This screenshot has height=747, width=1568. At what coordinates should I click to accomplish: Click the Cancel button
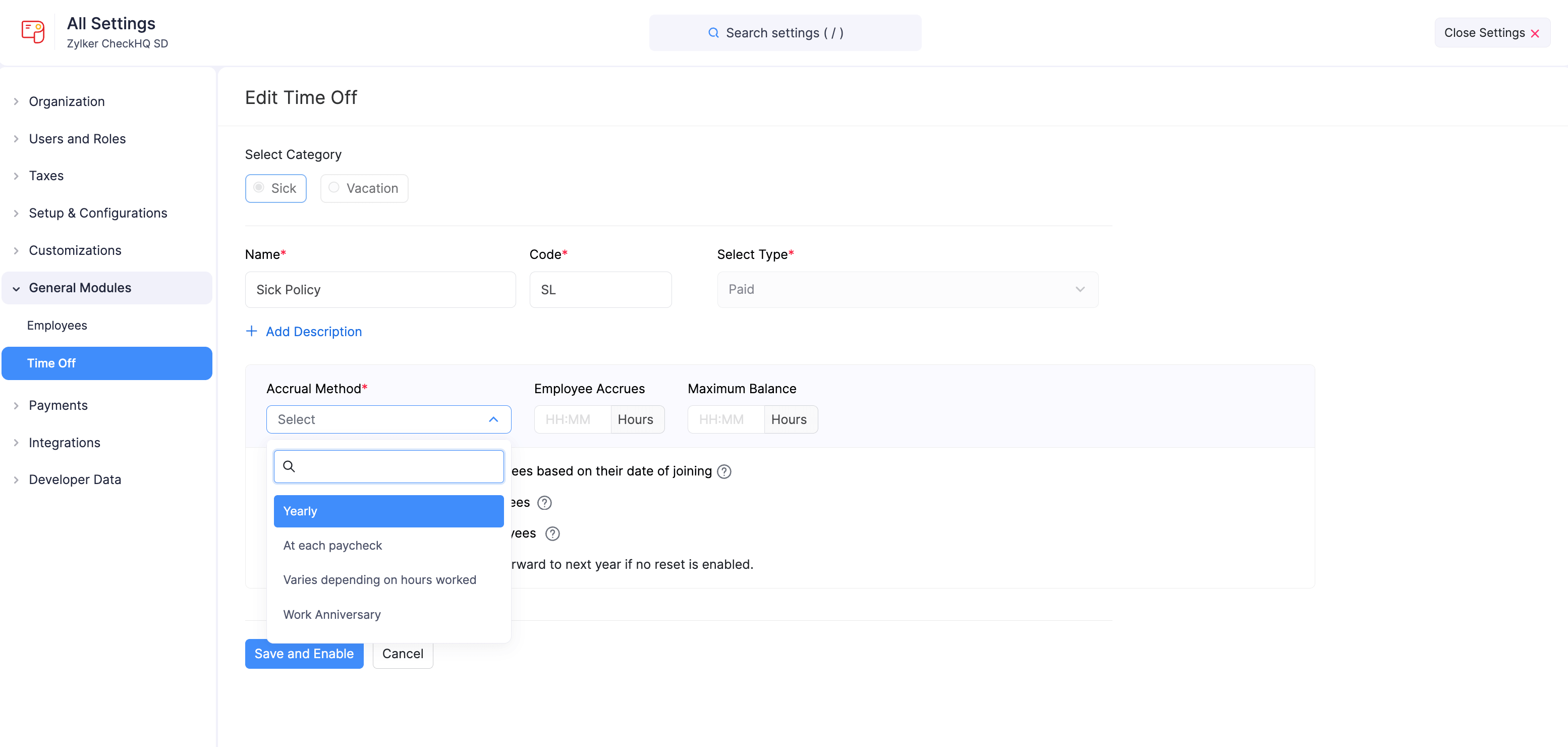tap(403, 654)
